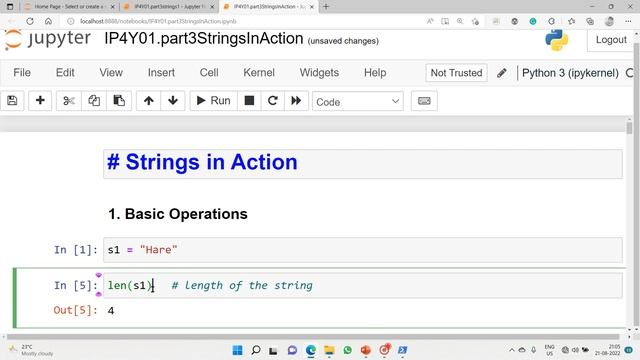Cut selected cells with scissors icon
This screenshot has width=640, height=360.
[x=69, y=100]
